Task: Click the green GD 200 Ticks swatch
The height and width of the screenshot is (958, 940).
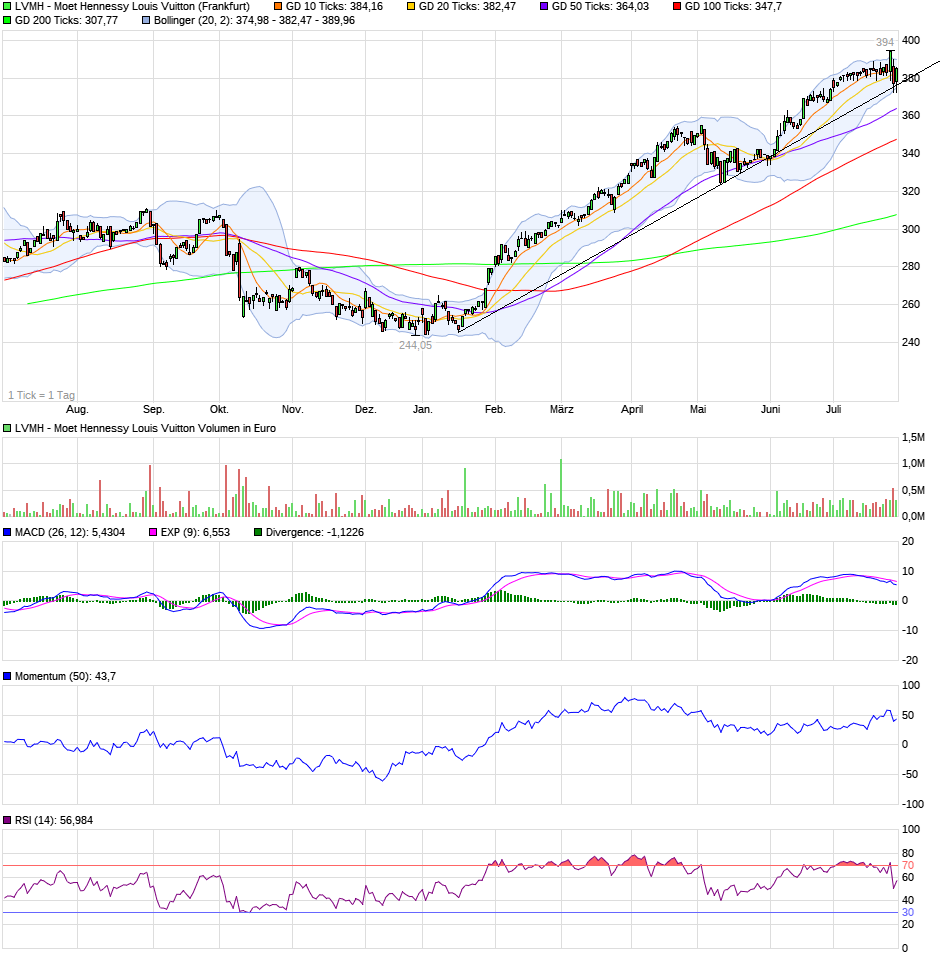Action: (x=7, y=20)
